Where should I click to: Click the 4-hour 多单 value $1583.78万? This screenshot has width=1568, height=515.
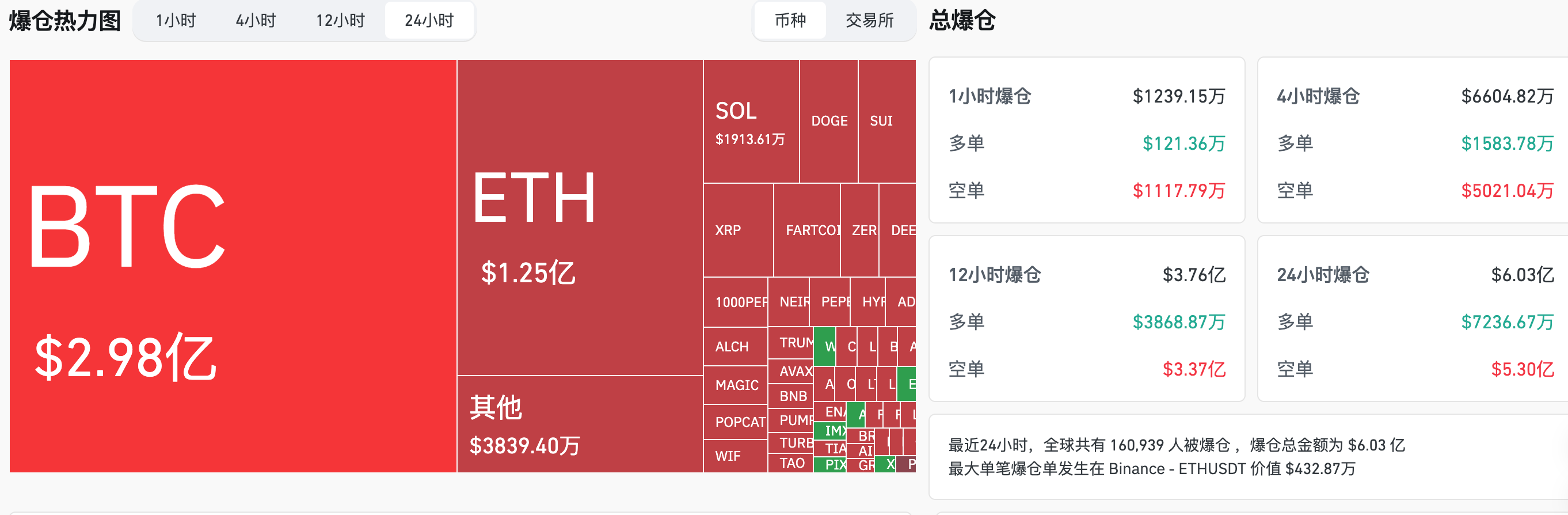[x=1508, y=143]
